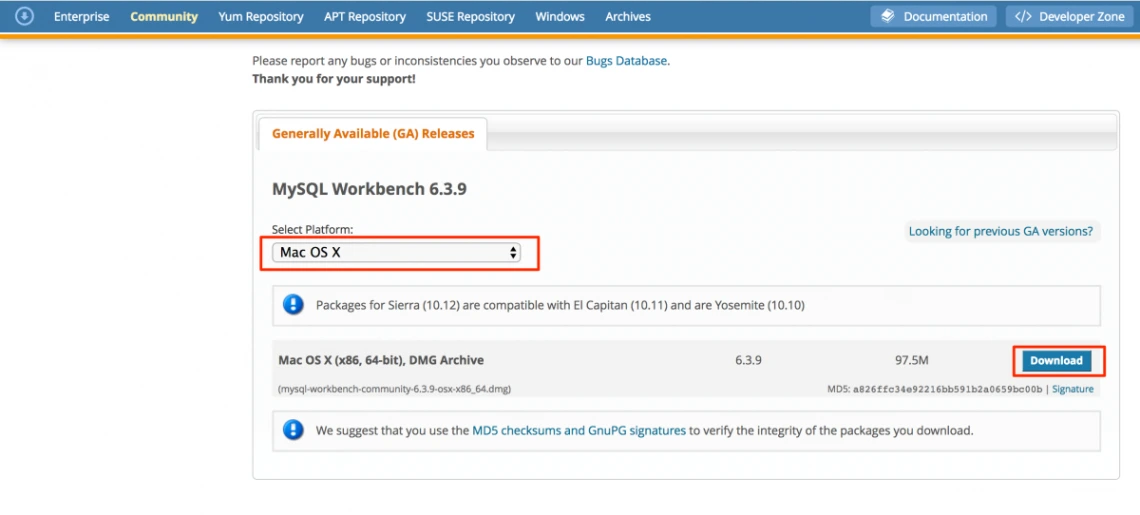Open the Windows downloads menu item
The height and width of the screenshot is (515, 1140).
(x=560, y=16)
